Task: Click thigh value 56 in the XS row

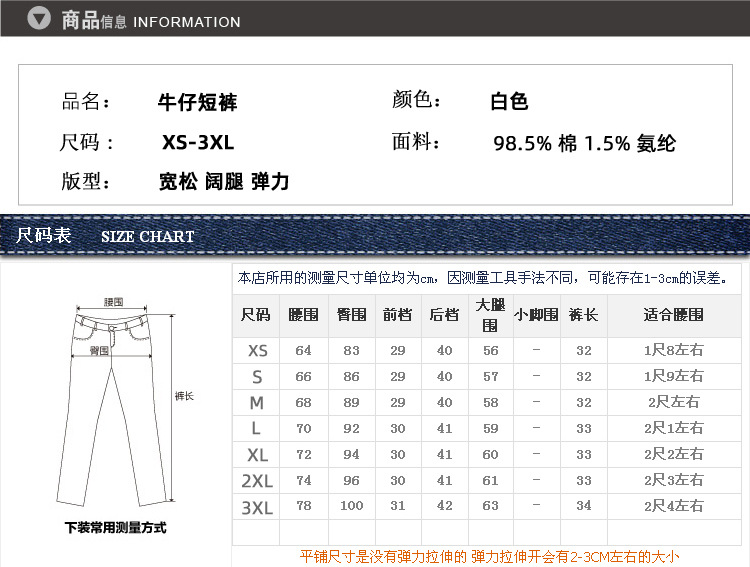Action: coord(490,351)
